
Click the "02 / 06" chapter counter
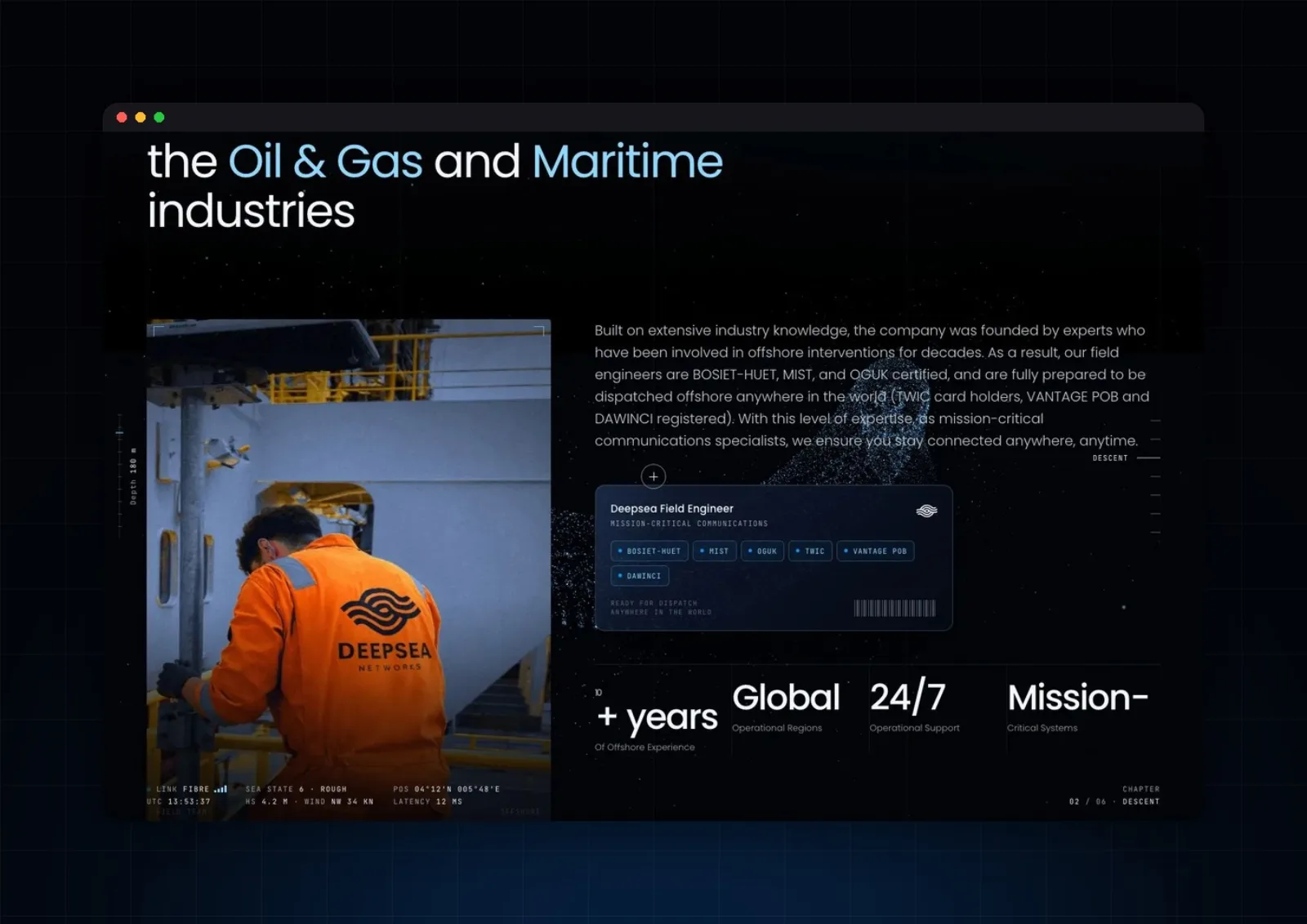(1087, 801)
